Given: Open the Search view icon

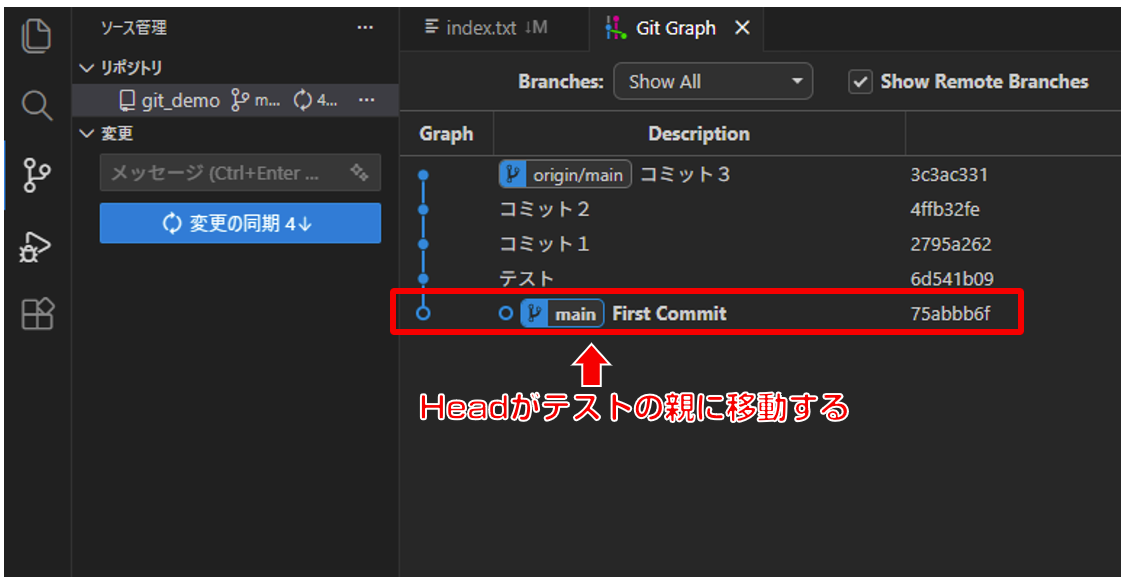Looking at the screenshot, I should (36, 105).
